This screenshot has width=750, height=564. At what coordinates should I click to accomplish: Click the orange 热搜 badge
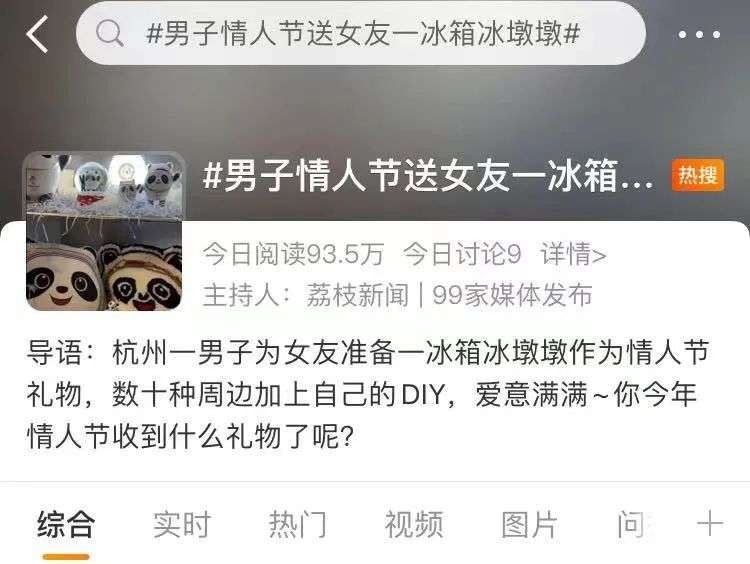698,175
